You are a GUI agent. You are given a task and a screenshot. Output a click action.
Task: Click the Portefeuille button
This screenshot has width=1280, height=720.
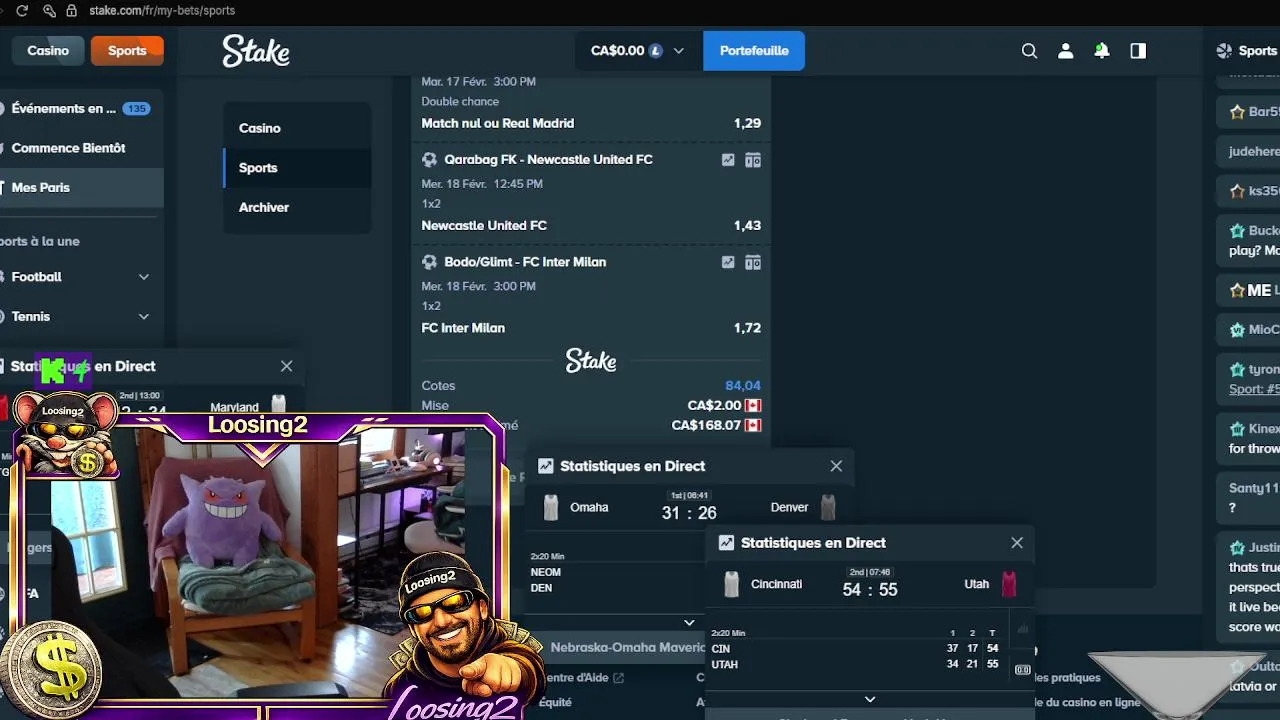point(754,51)
